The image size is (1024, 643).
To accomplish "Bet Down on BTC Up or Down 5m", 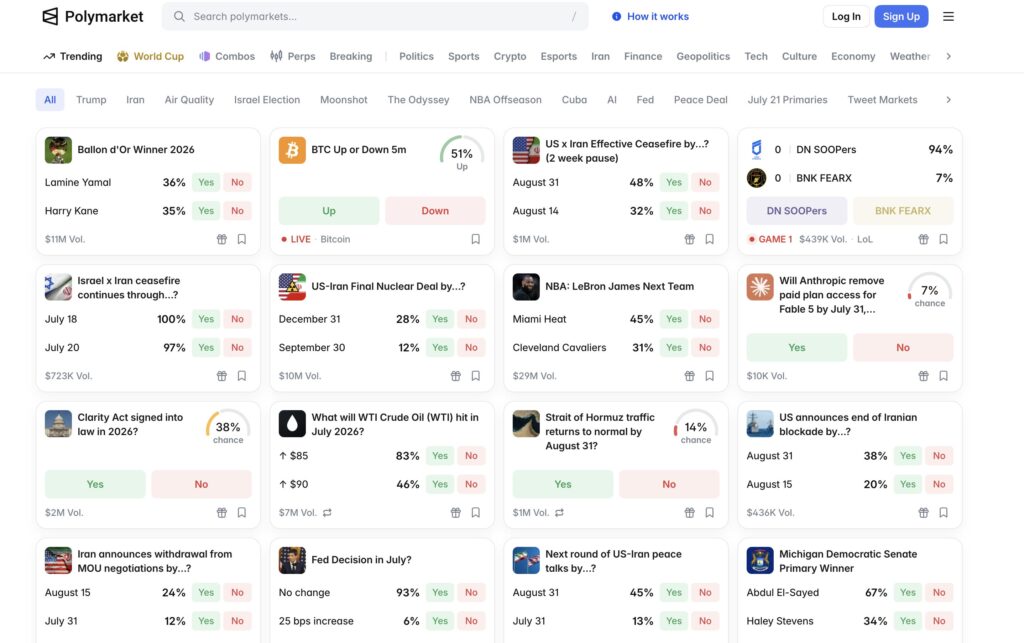I will 435,211.
